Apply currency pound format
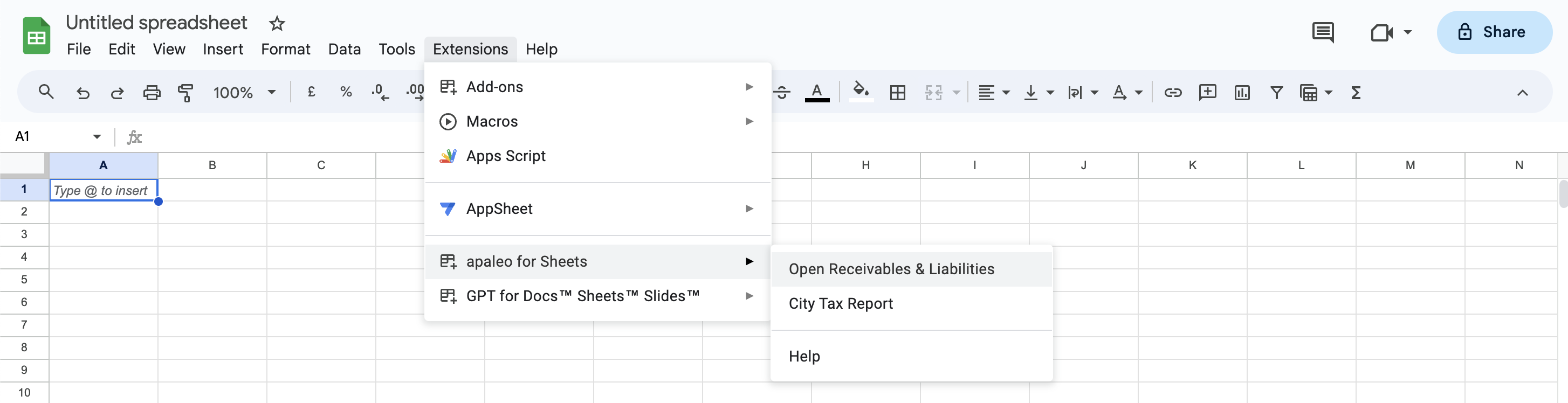The width and height of the screenshot is (1568, 403). coord(311,92)
